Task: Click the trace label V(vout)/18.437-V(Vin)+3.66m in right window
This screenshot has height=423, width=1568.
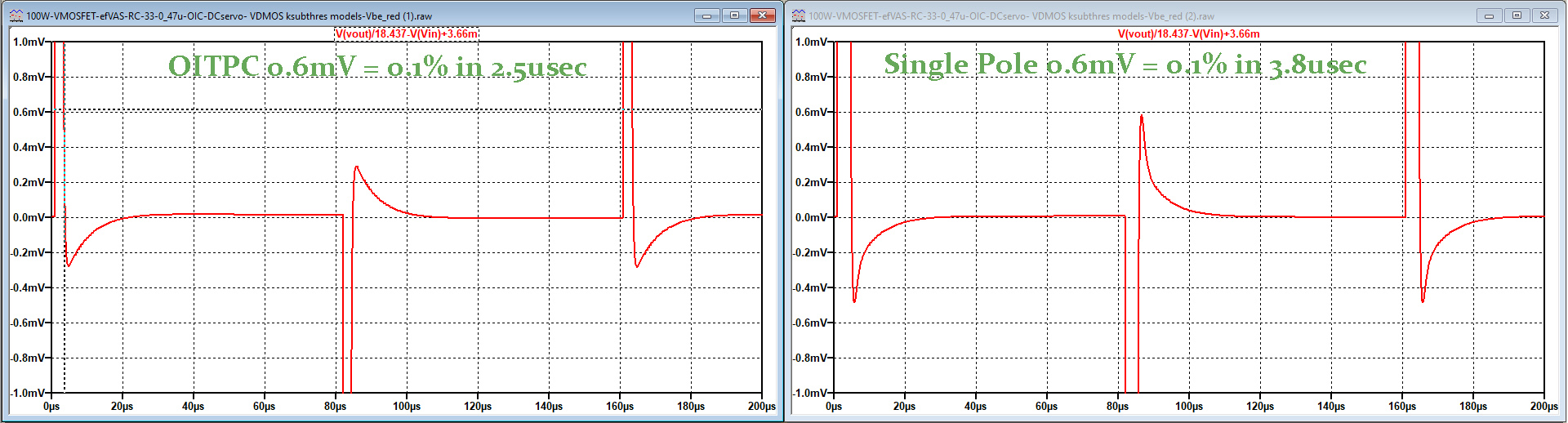Action: pos(1188,33)
